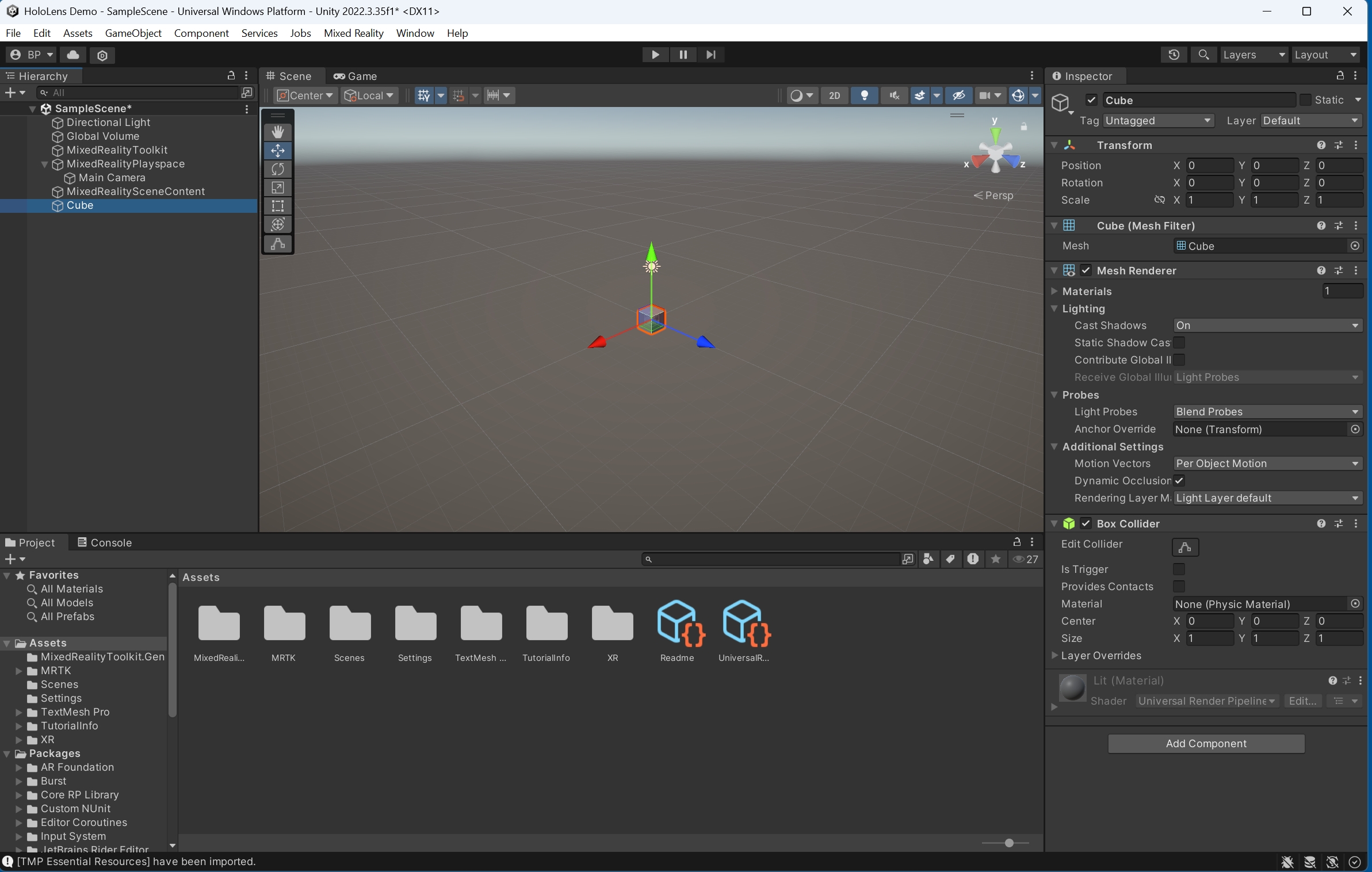Click the Add Component button
The width and height of the screenshot is (1372, 872).
pyautogui.click(x=1206, y=743)
